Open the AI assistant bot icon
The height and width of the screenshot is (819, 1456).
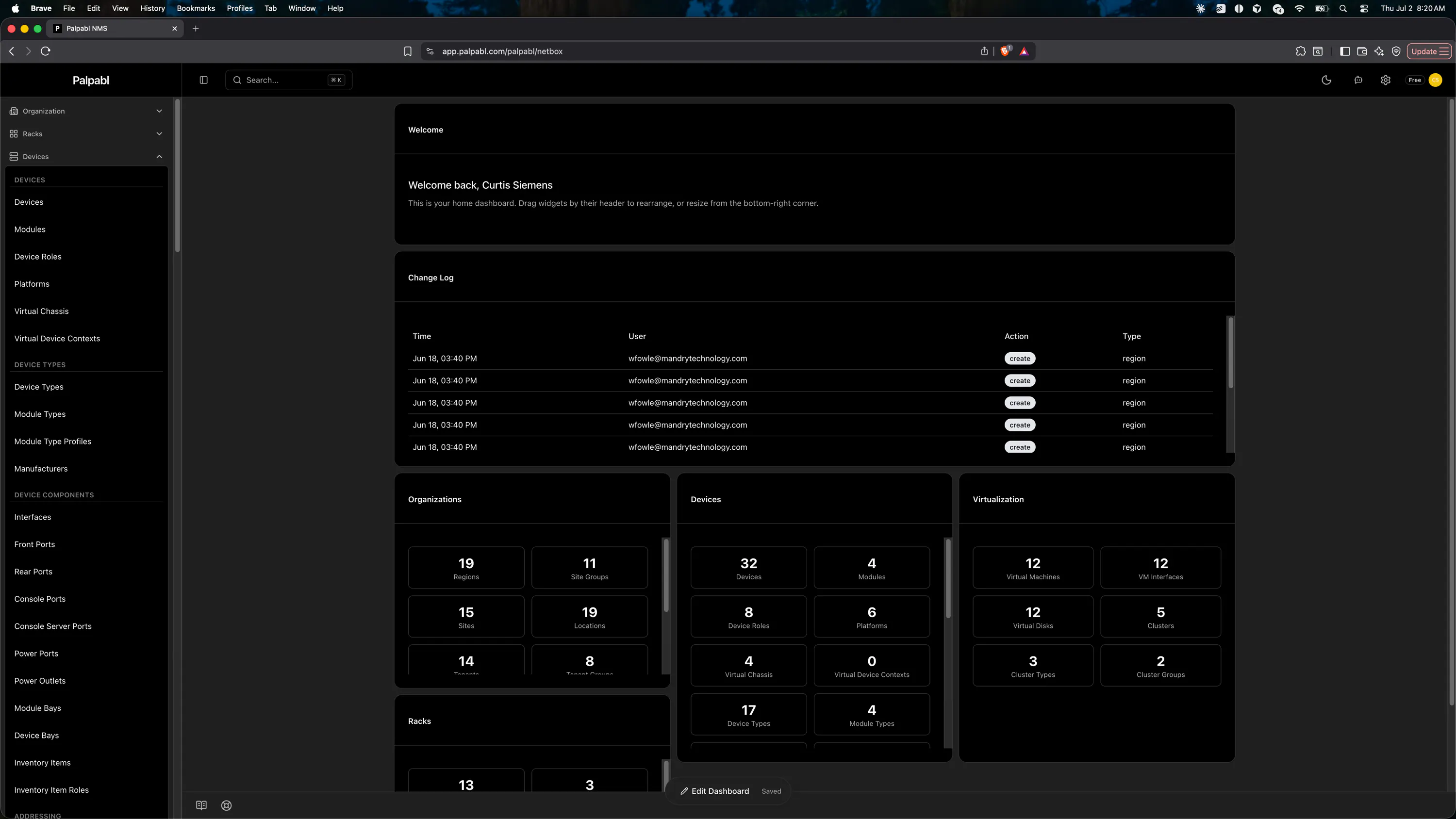pyautogui.click(x=1357, y=80)
